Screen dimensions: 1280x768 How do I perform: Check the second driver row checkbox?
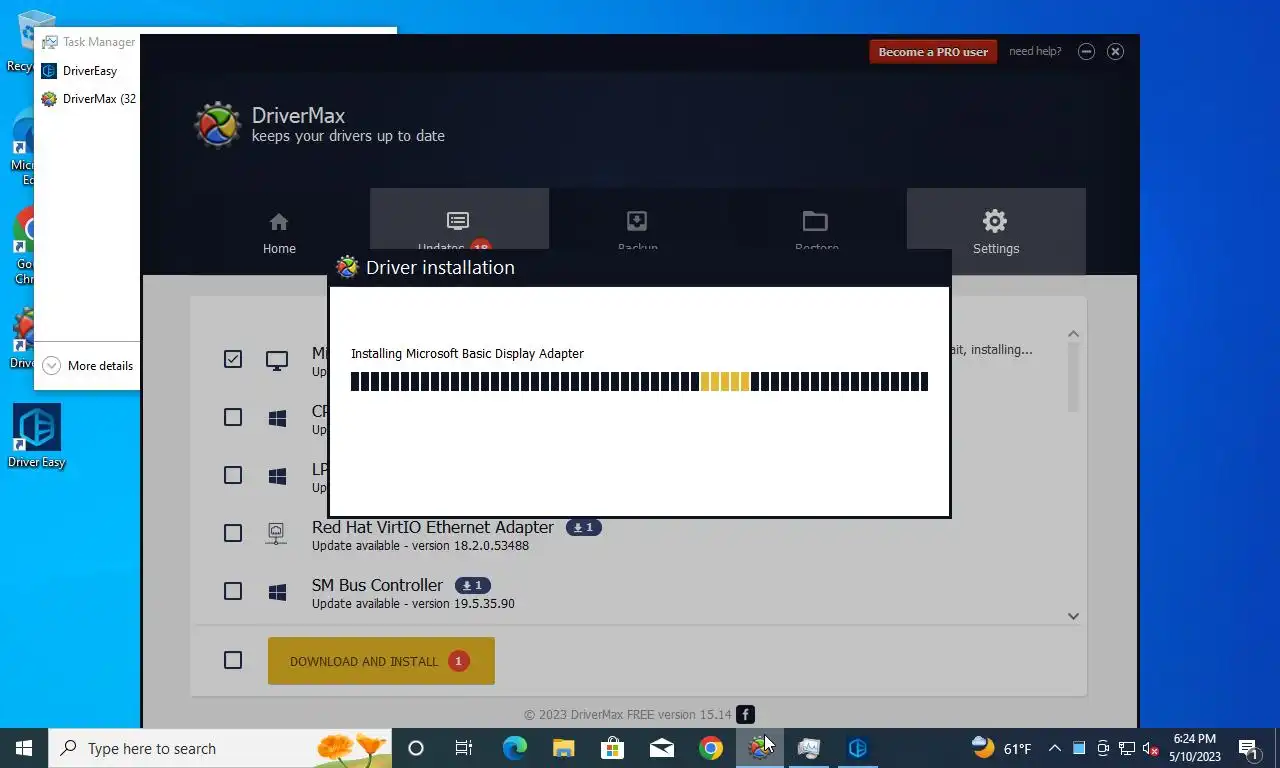(233, 417)
